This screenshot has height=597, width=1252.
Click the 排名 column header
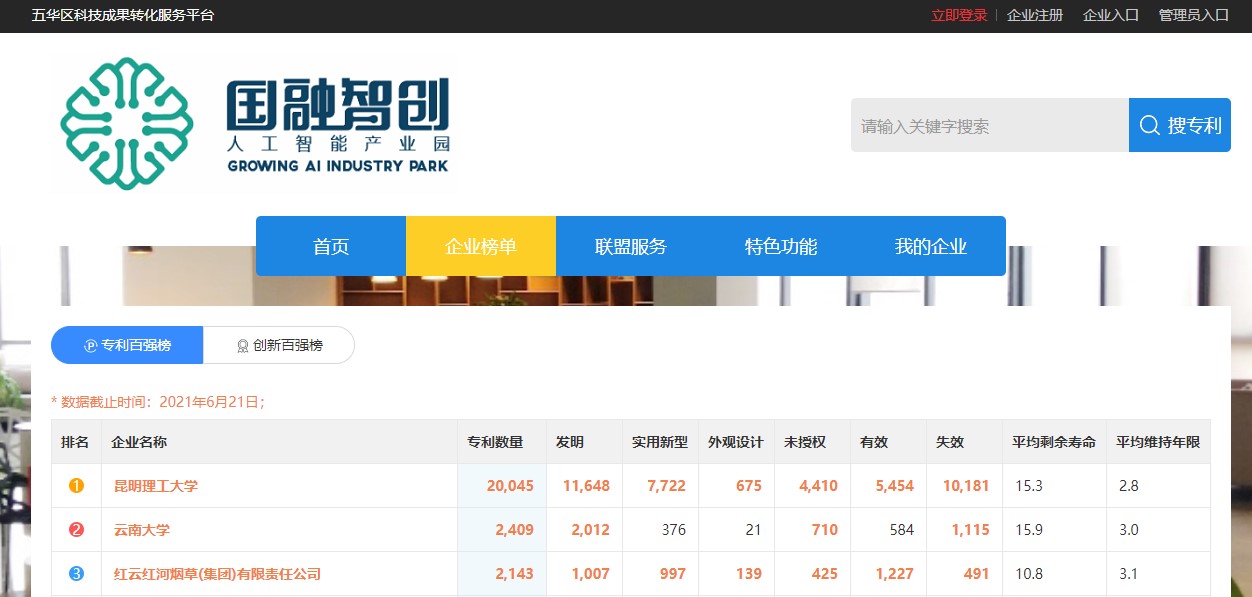[x=75, y=442]
